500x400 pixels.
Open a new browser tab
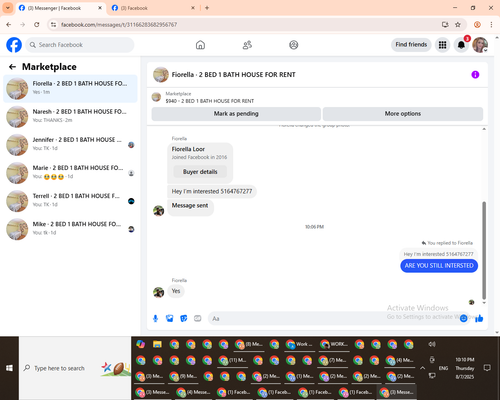pos(207,8)
